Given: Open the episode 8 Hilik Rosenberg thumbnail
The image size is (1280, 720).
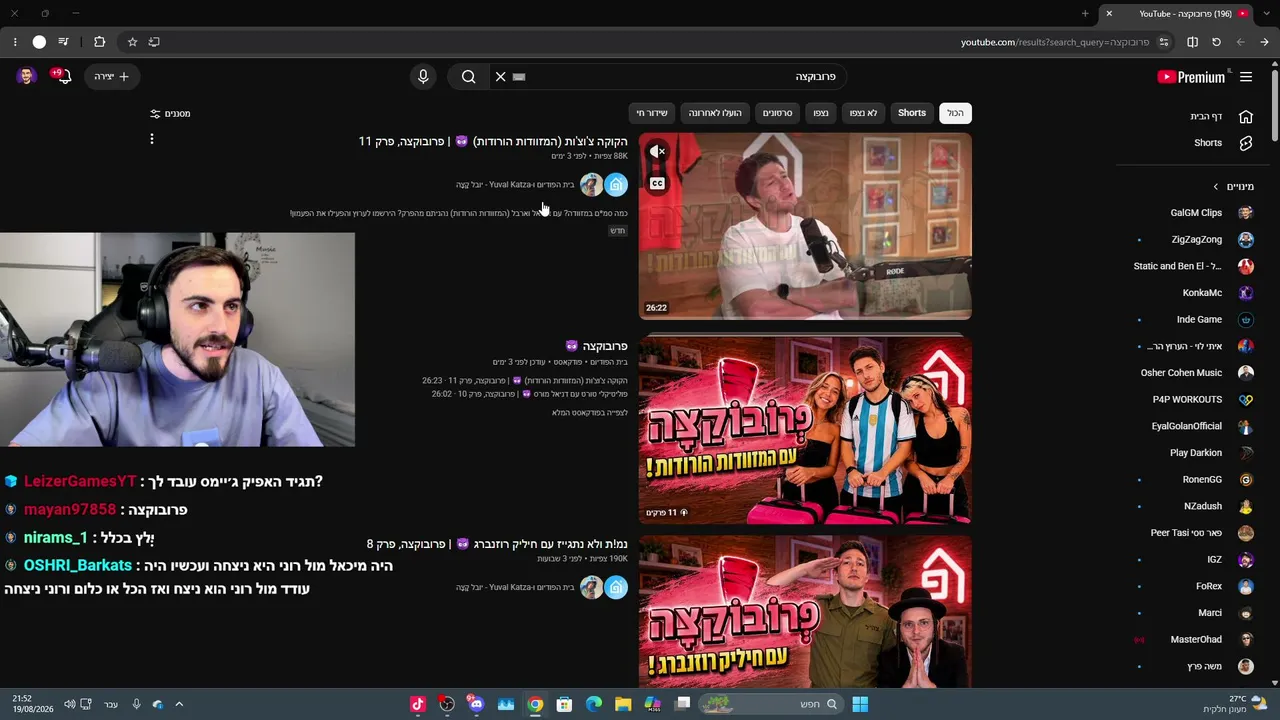Looking at the screenshot, I should pyautogui.click(x=805, y=612).
